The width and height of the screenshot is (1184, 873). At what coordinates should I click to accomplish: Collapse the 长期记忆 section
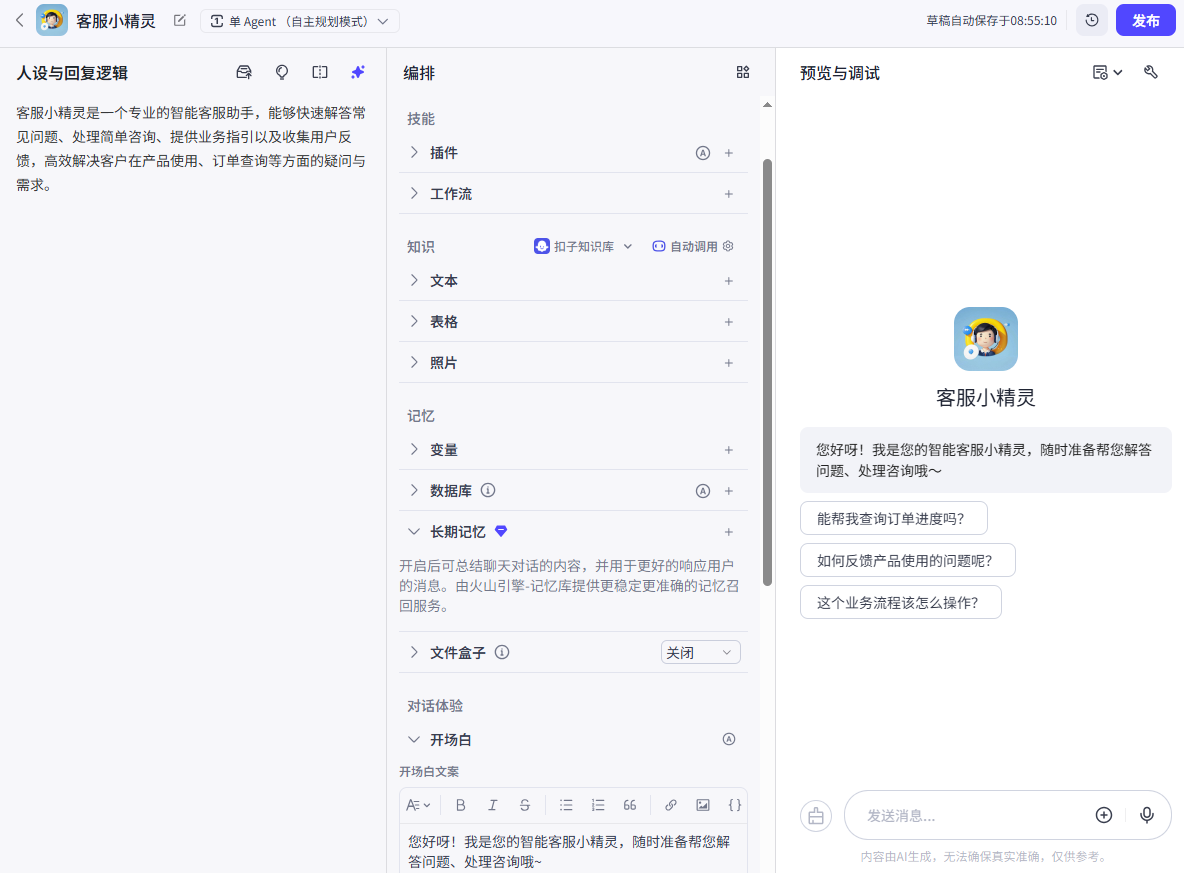(414, 531)
